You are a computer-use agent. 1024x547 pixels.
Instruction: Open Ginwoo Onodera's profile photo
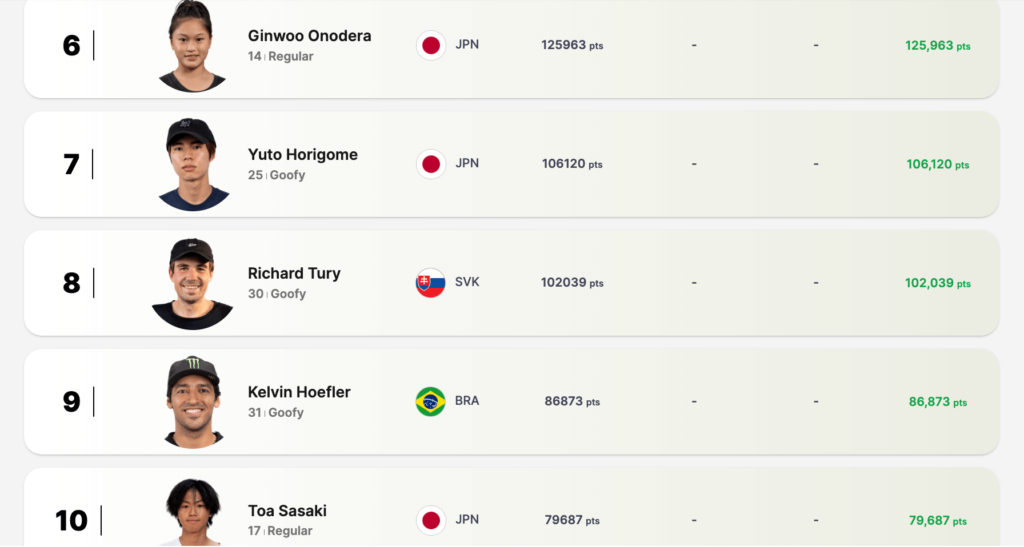tap(192, 47)
